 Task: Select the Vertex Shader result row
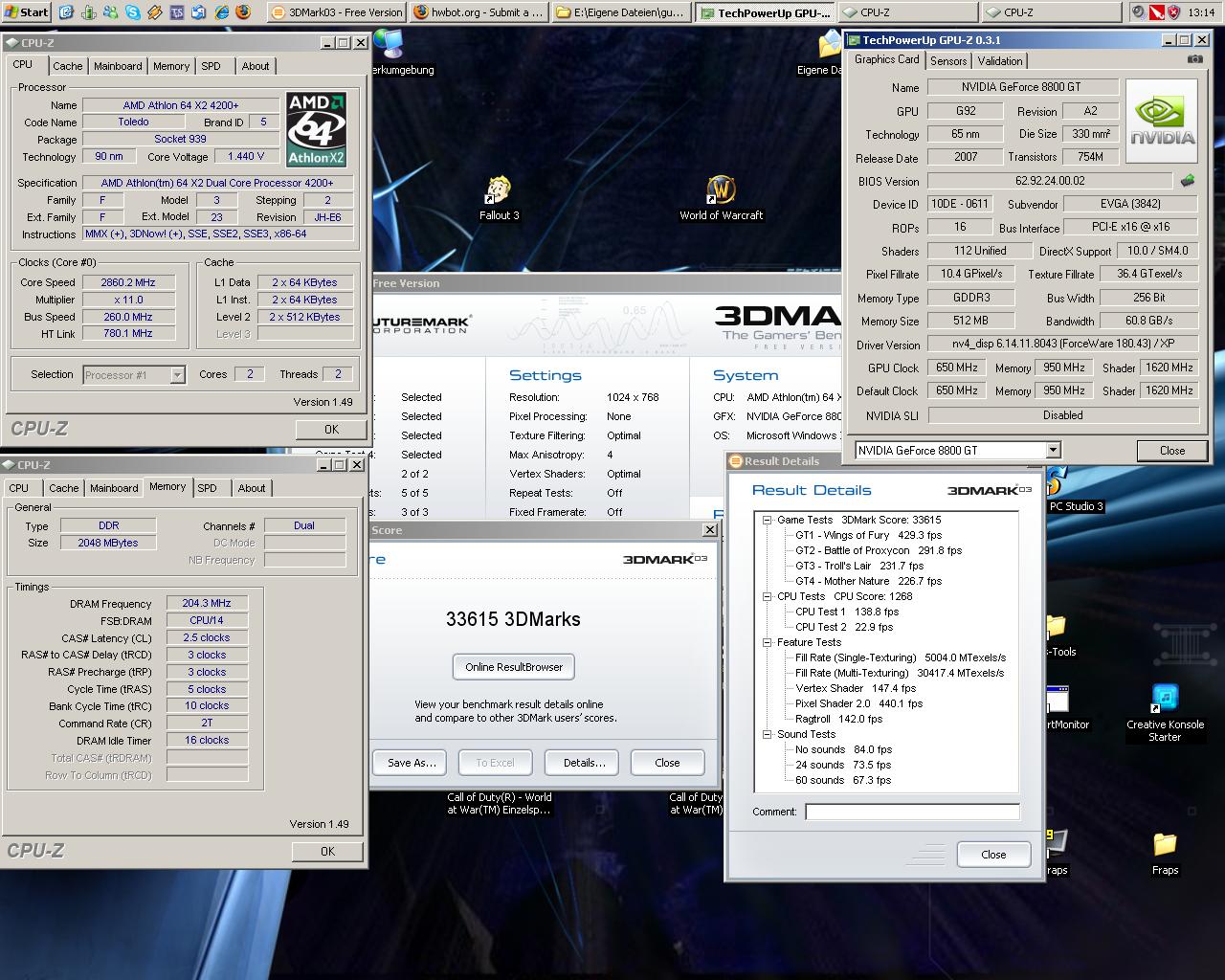click(x=856, y=688)
